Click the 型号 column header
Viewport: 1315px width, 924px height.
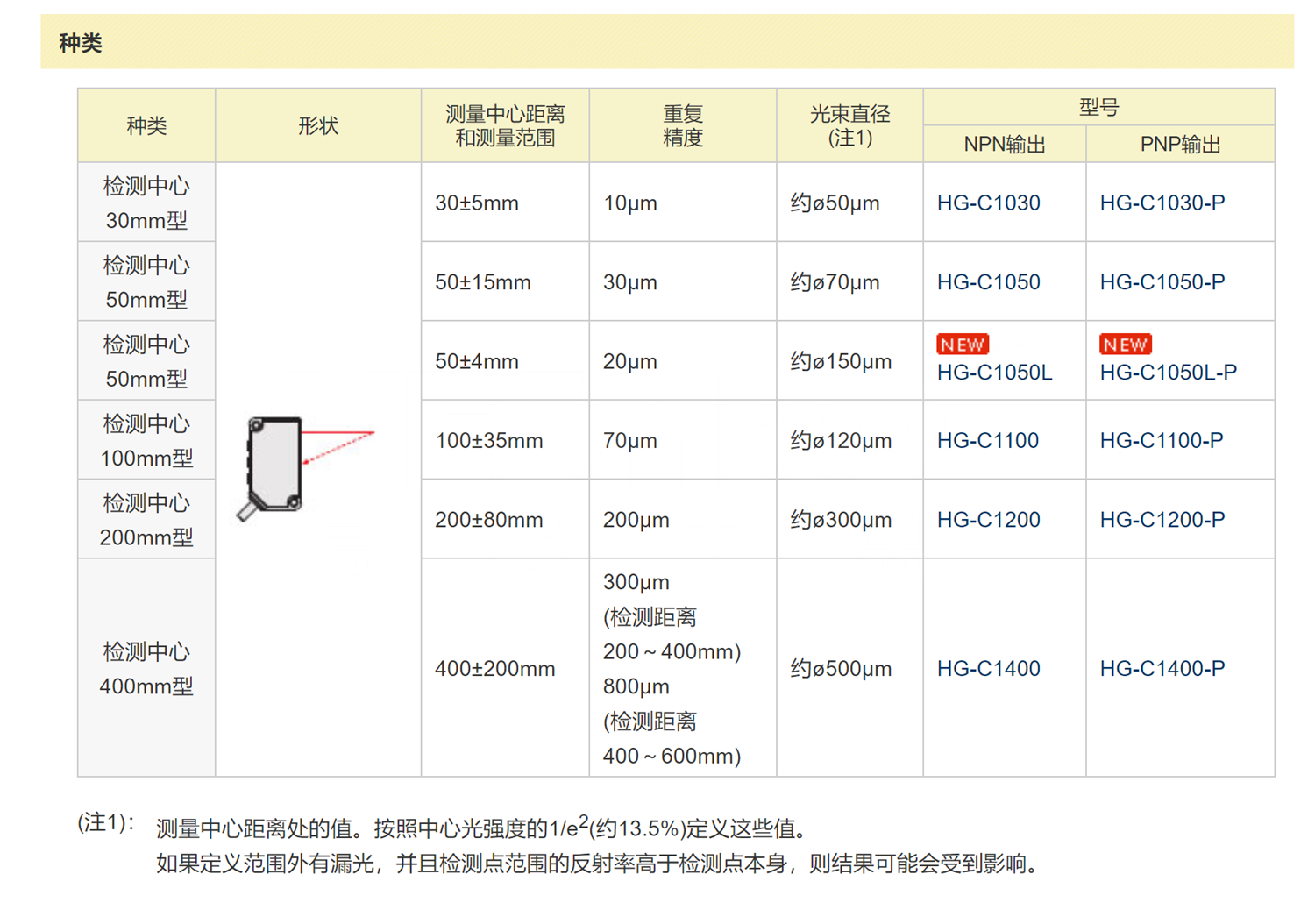click(x=1098, y=107)
